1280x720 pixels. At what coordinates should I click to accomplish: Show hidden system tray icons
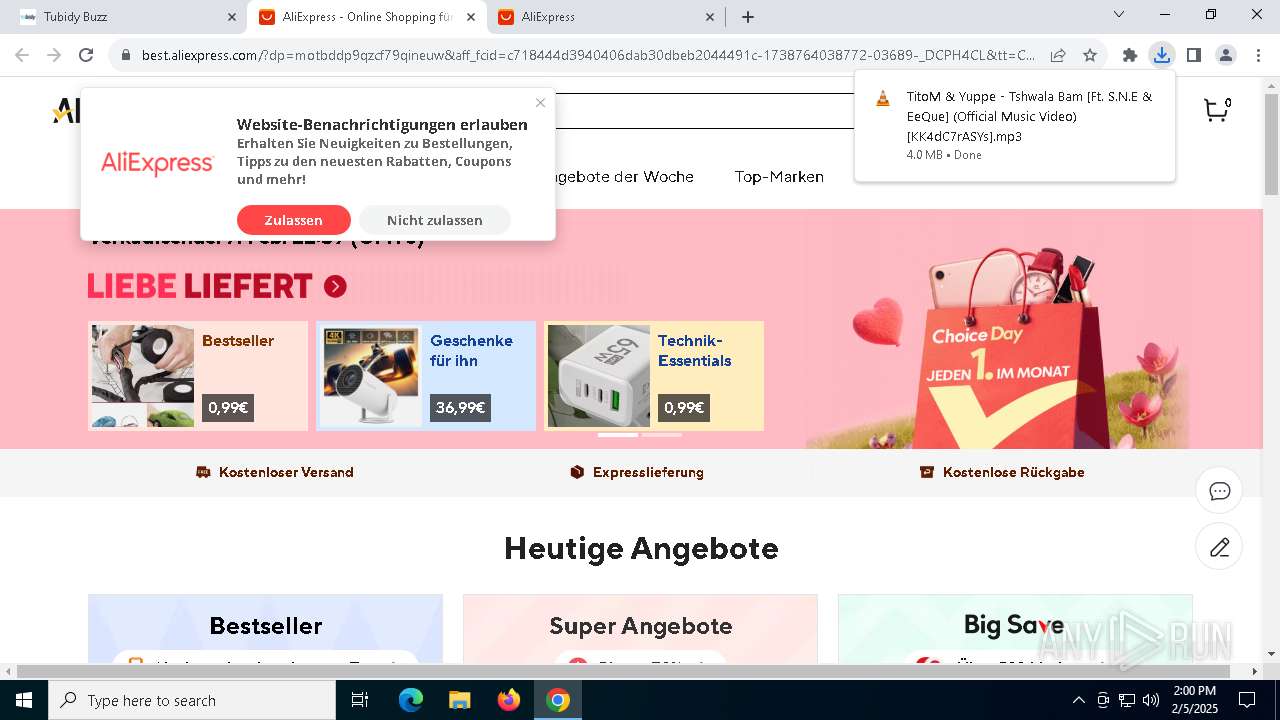pyautogui.click(x=1078, y=700)
